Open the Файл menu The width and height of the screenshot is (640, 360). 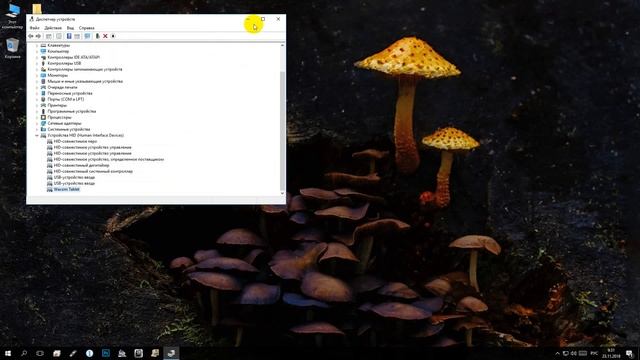(34, 28)
